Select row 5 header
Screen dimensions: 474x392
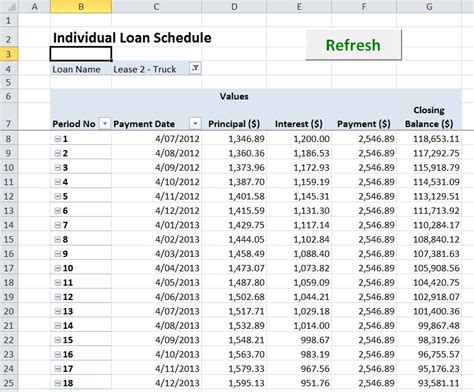(x=9, y=82)
